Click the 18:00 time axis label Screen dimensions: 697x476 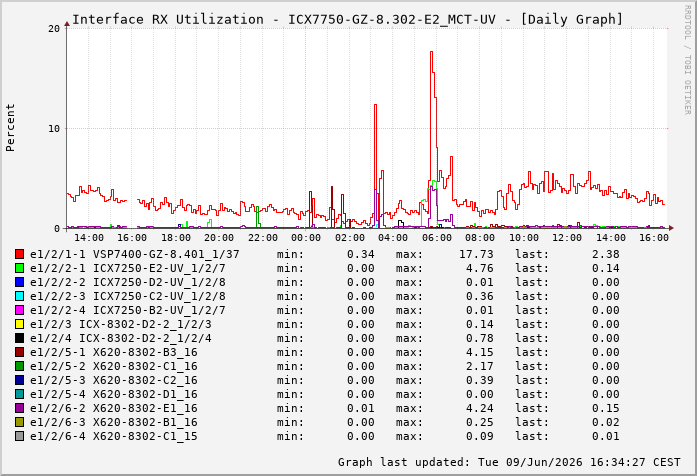pos(176,238)
